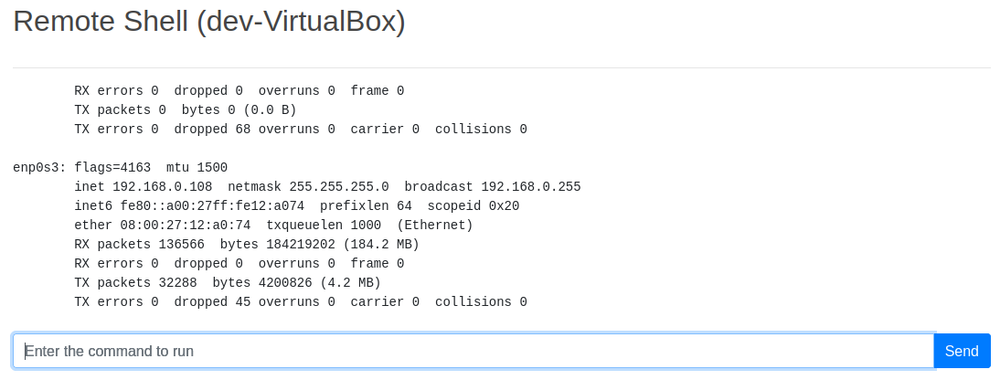Viewport: 1000px width, 388px height.
Task: Click the mtu 1500 text
Action: coord(197,168)
